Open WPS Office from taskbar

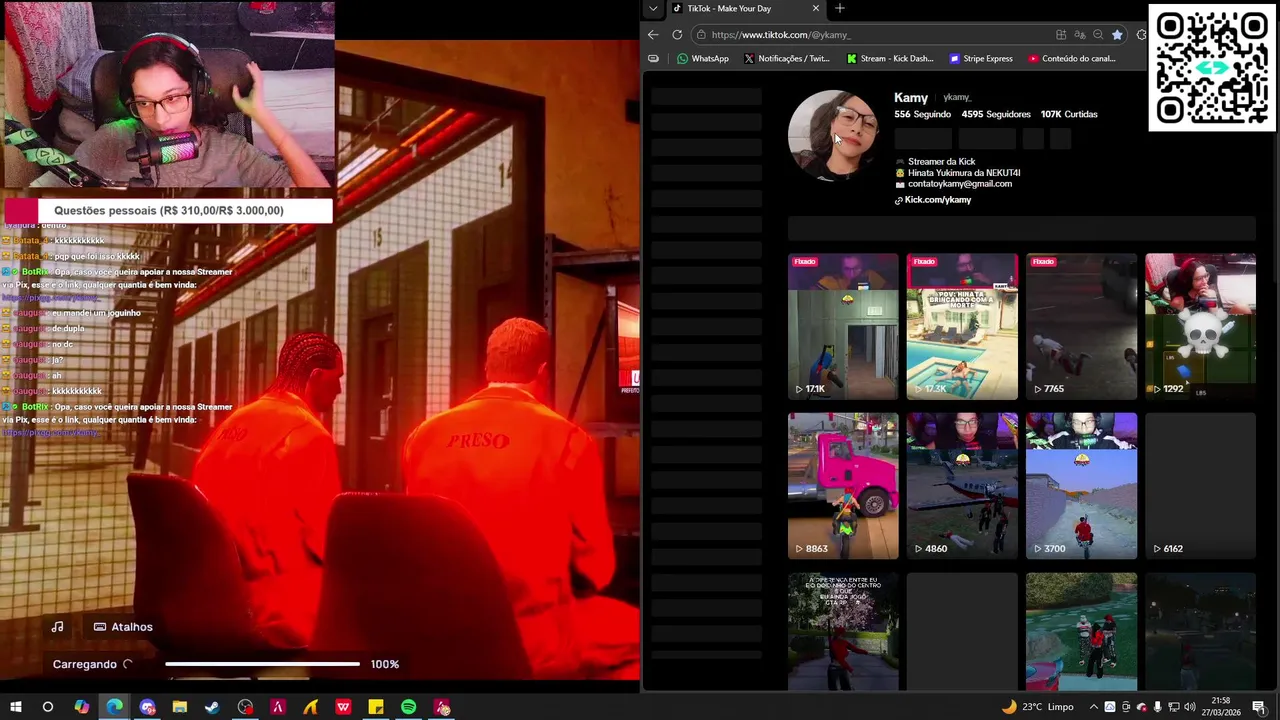(343, 708)
